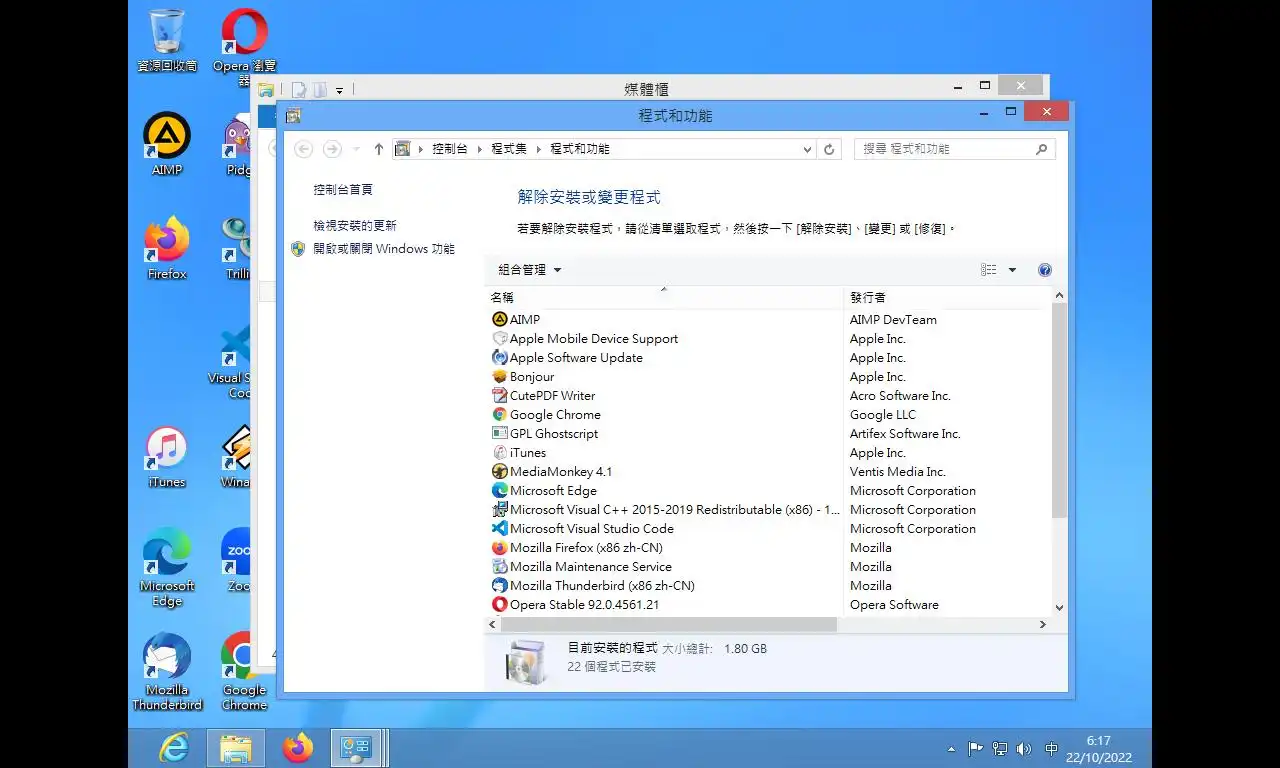Open the 組合管理 dropdown menu
1280x768 pixels.
click(530, 270)
